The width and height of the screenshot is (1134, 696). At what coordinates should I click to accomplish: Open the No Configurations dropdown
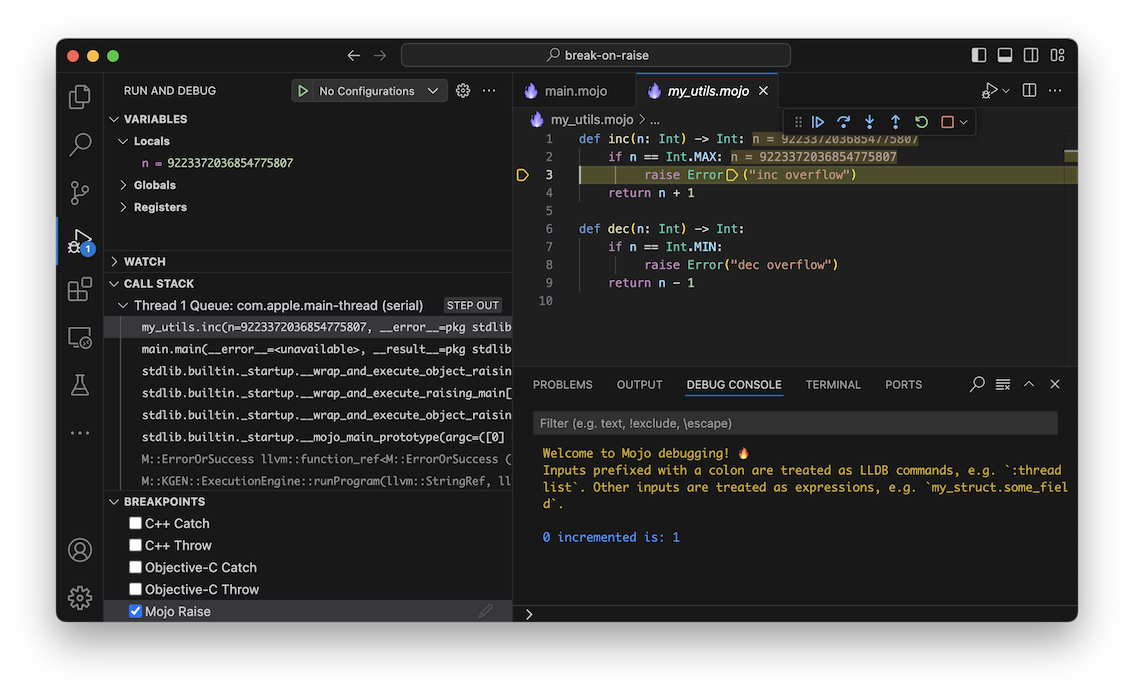371,90
